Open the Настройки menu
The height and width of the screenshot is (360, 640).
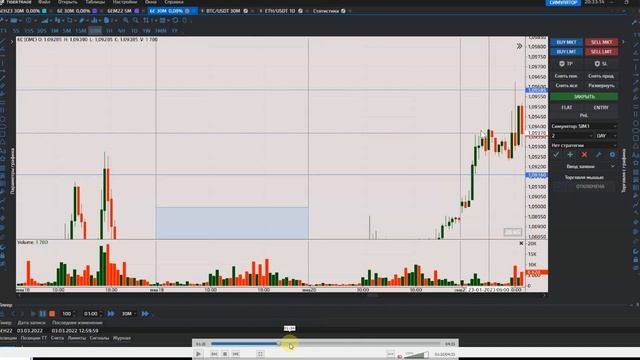[125, 2]
